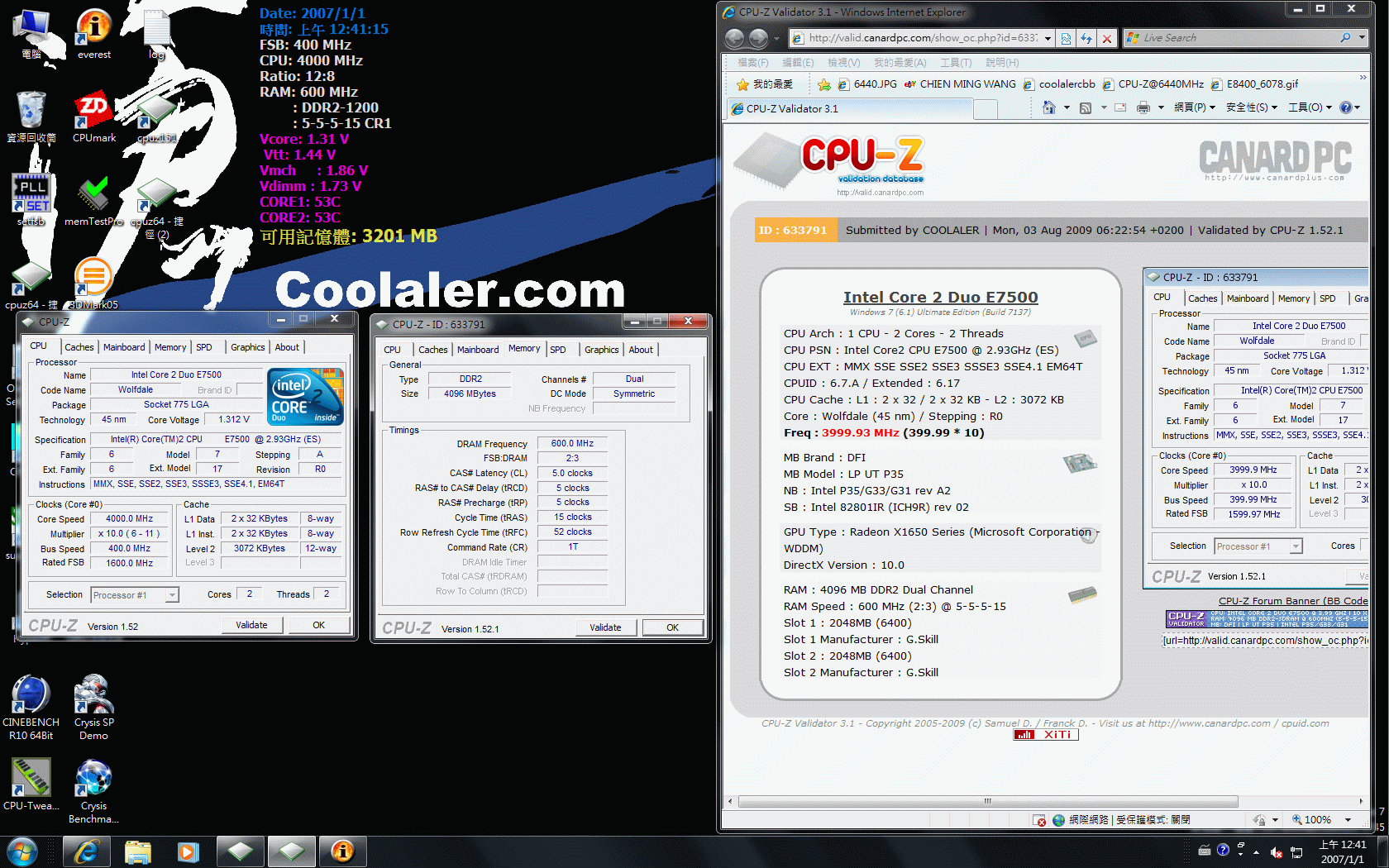Open the Intel Core 2 Duo E7500 link
Image resolution: width=1389 pixels, height=868 pixels.
940,298
